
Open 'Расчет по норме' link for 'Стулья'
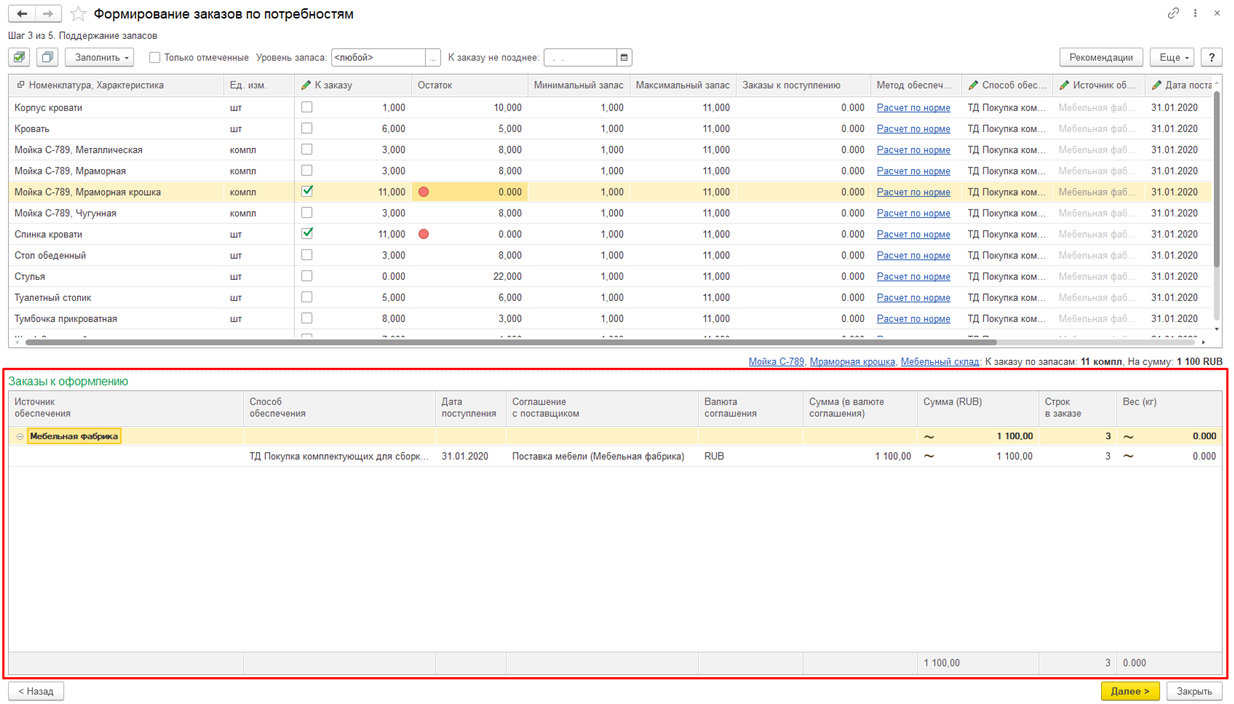[913, 277]
